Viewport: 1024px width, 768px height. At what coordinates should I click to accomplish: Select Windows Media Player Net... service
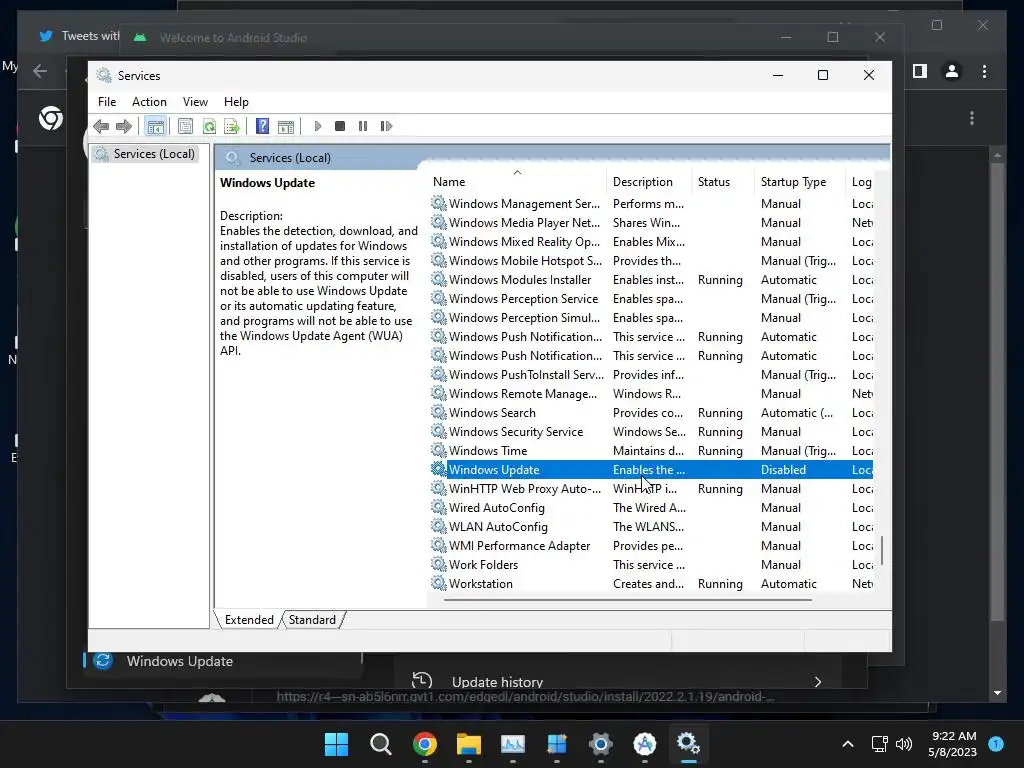pos(651,223)
